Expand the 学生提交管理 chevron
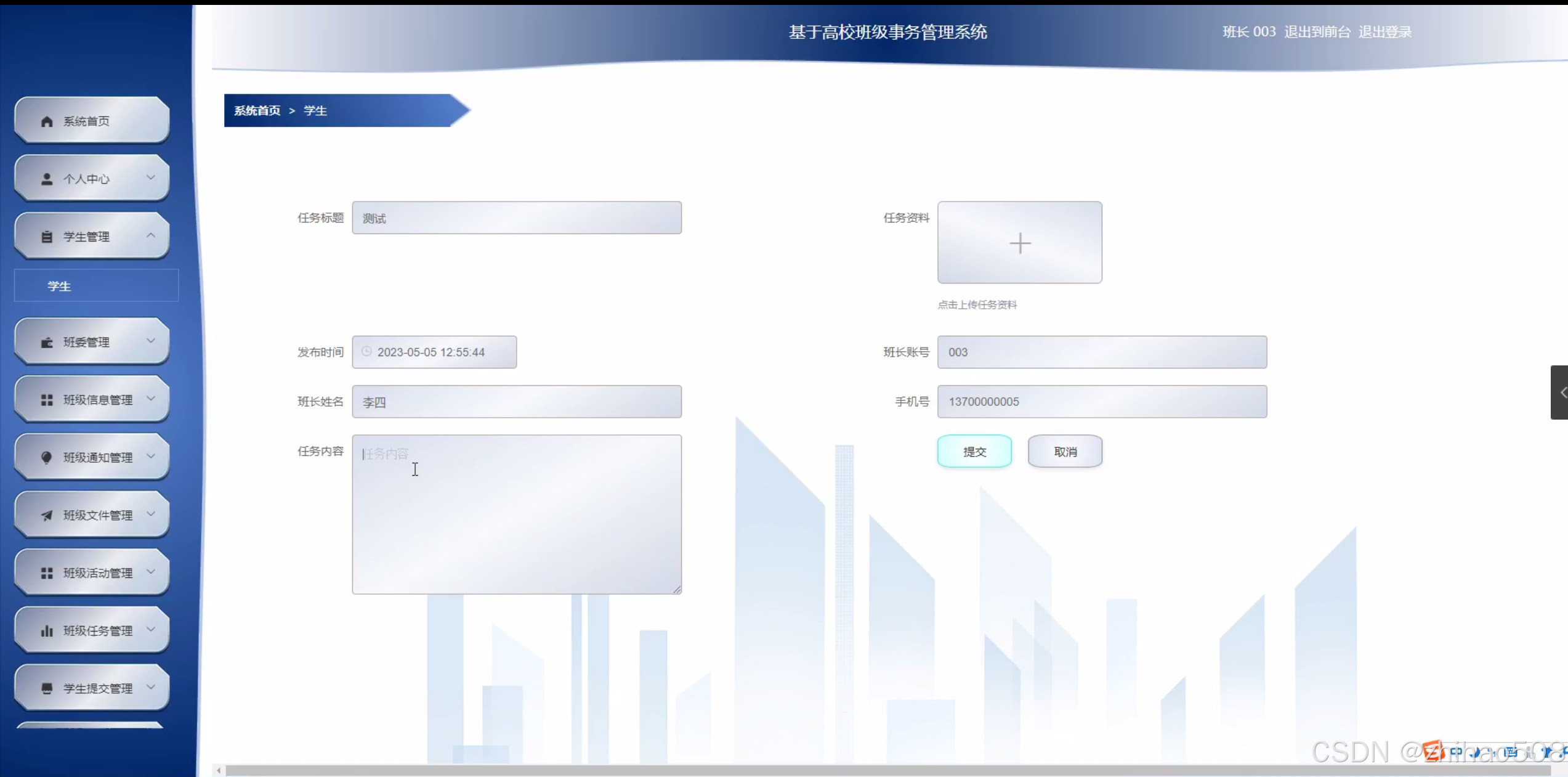 (x=151, y=688)
